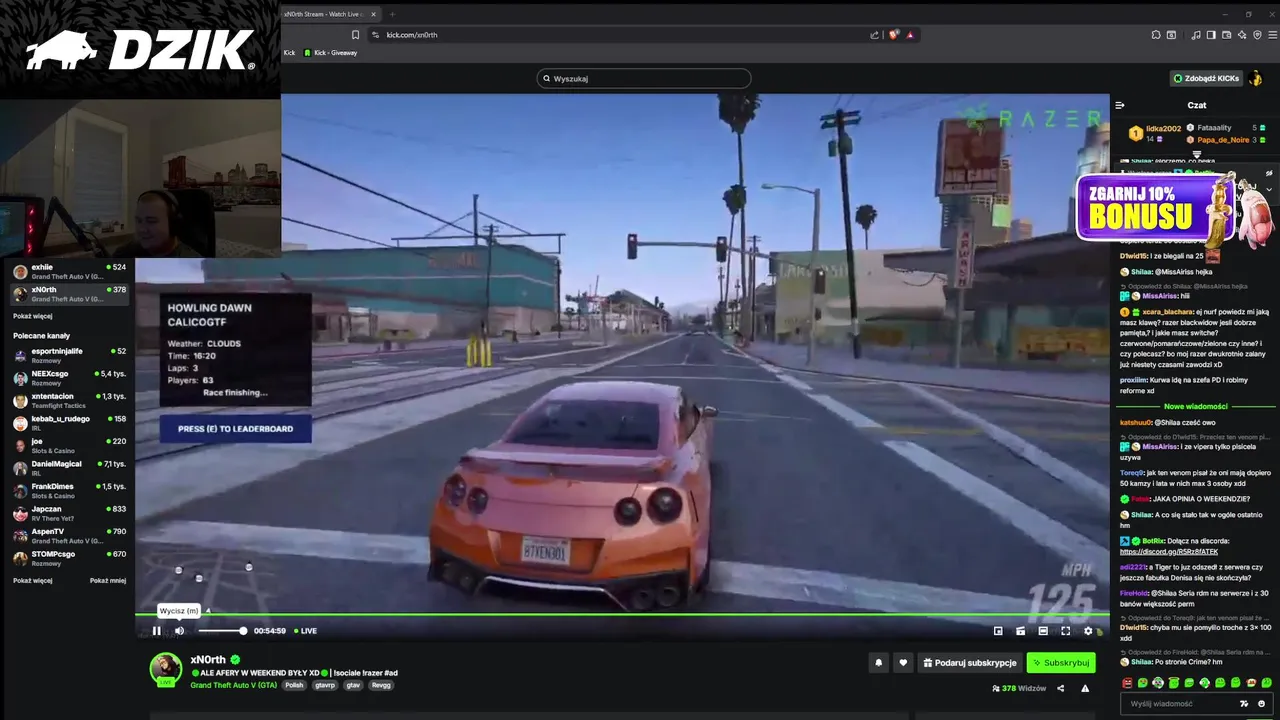Select the gtav tag
This screenshot has width=1280, height=720.
click(x=354, y=685)
